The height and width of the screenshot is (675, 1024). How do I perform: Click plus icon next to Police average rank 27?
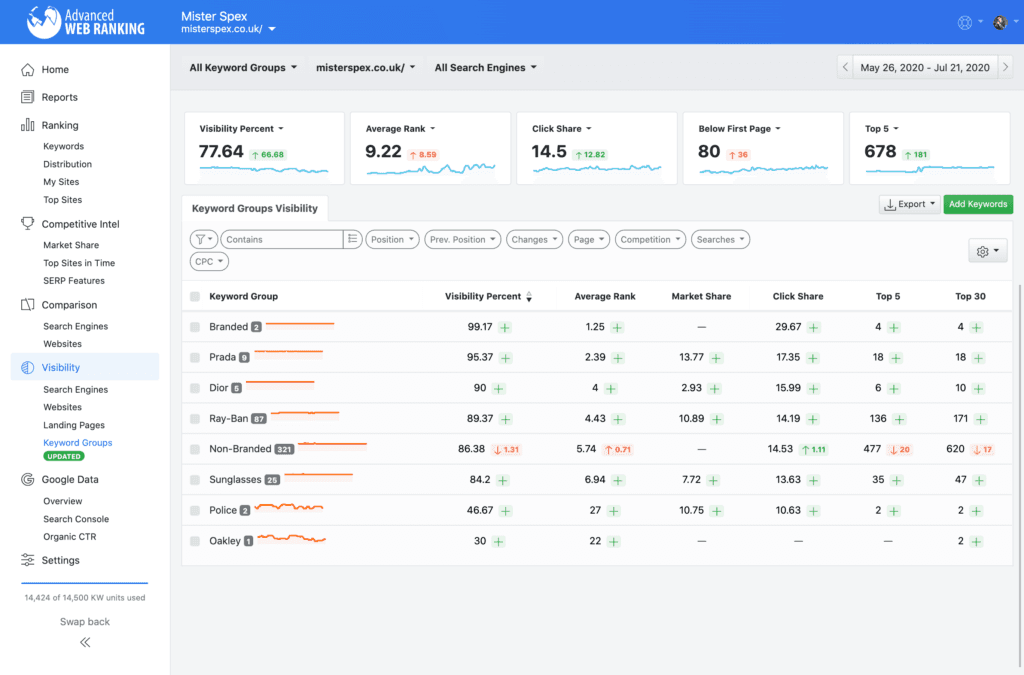(x=613, y=511)
